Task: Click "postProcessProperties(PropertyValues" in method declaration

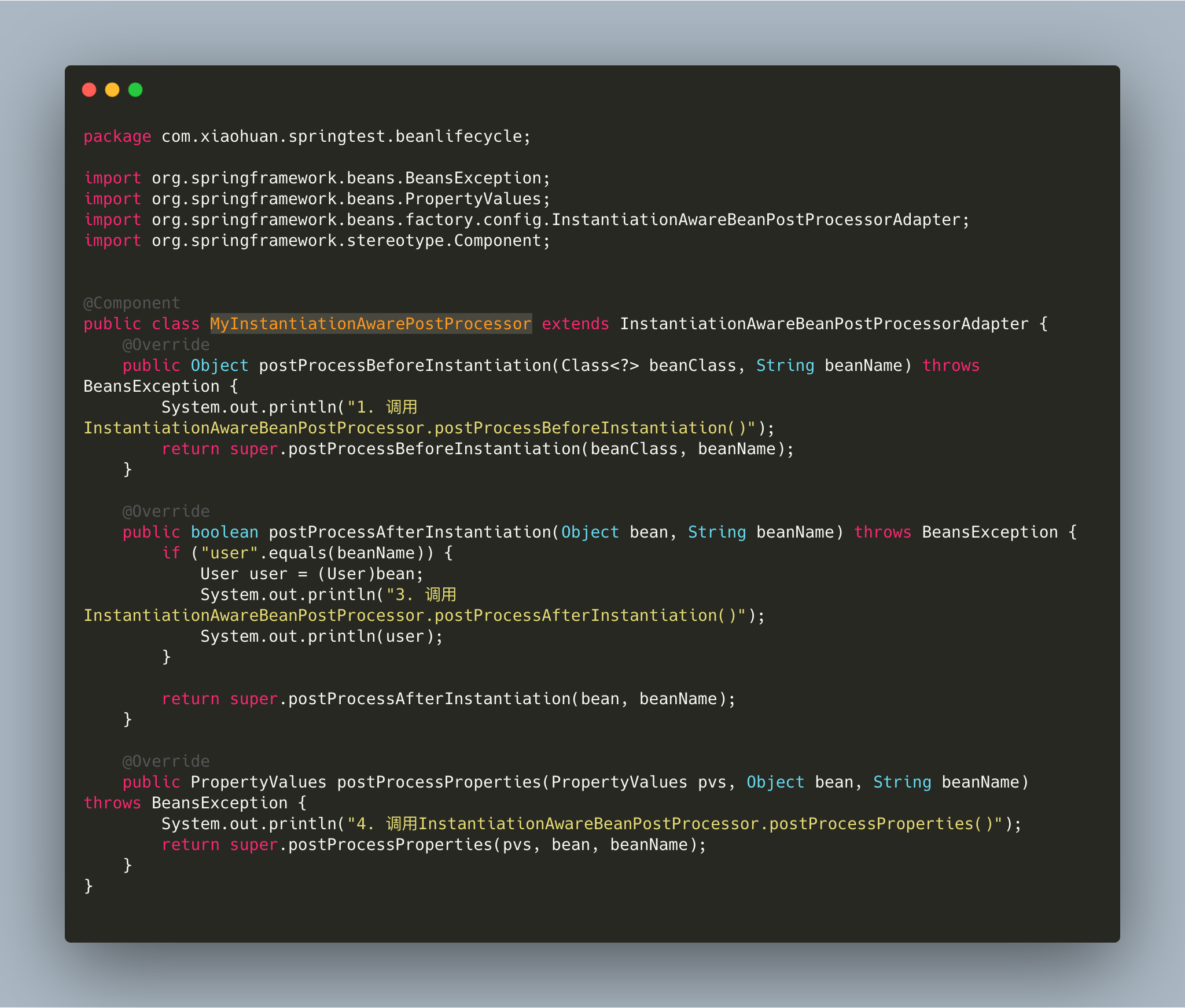Action: pos(512,782)
